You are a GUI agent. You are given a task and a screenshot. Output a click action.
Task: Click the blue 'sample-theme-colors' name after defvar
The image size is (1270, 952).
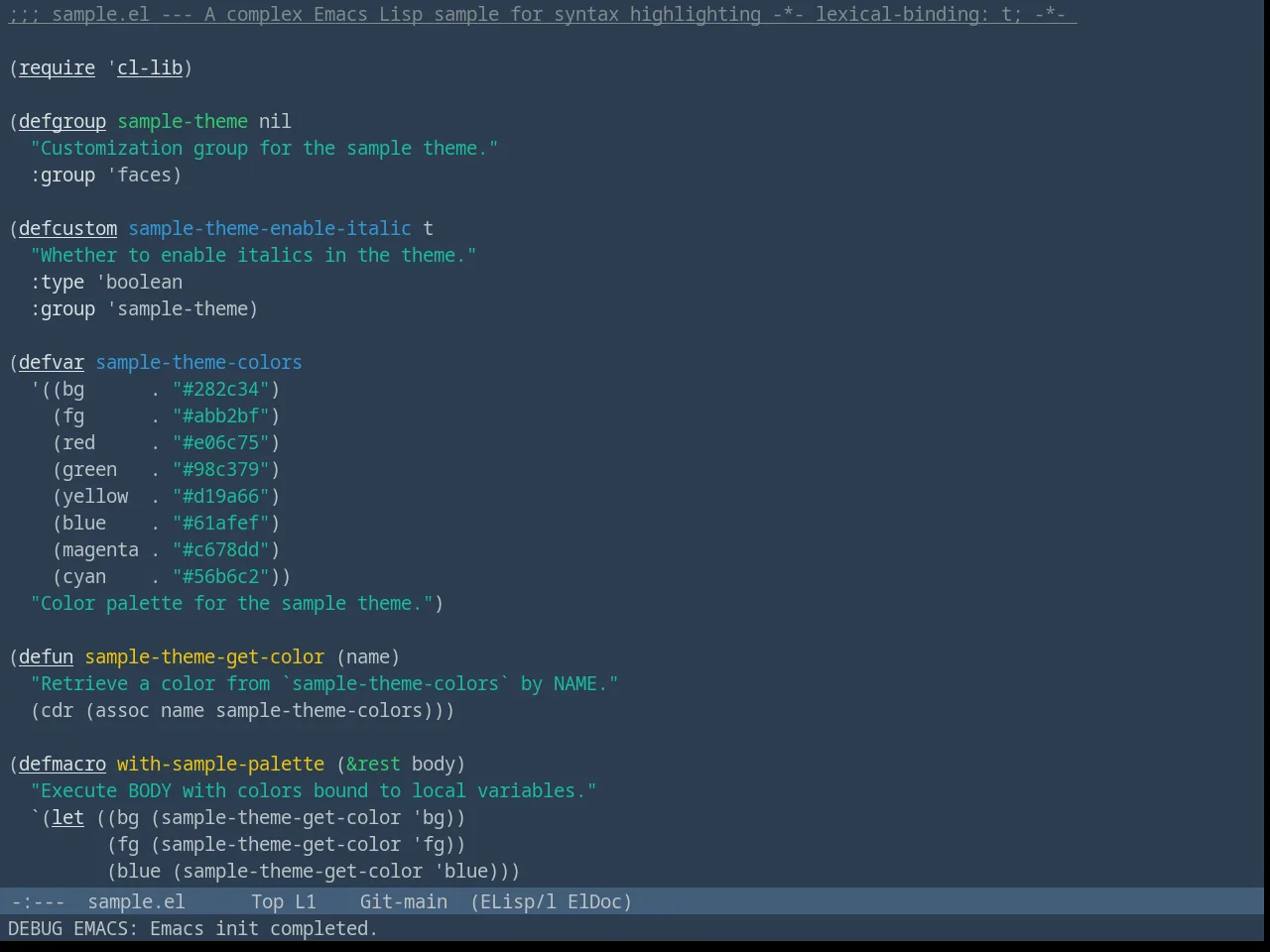pyautogui.click(x=198, y=362)
